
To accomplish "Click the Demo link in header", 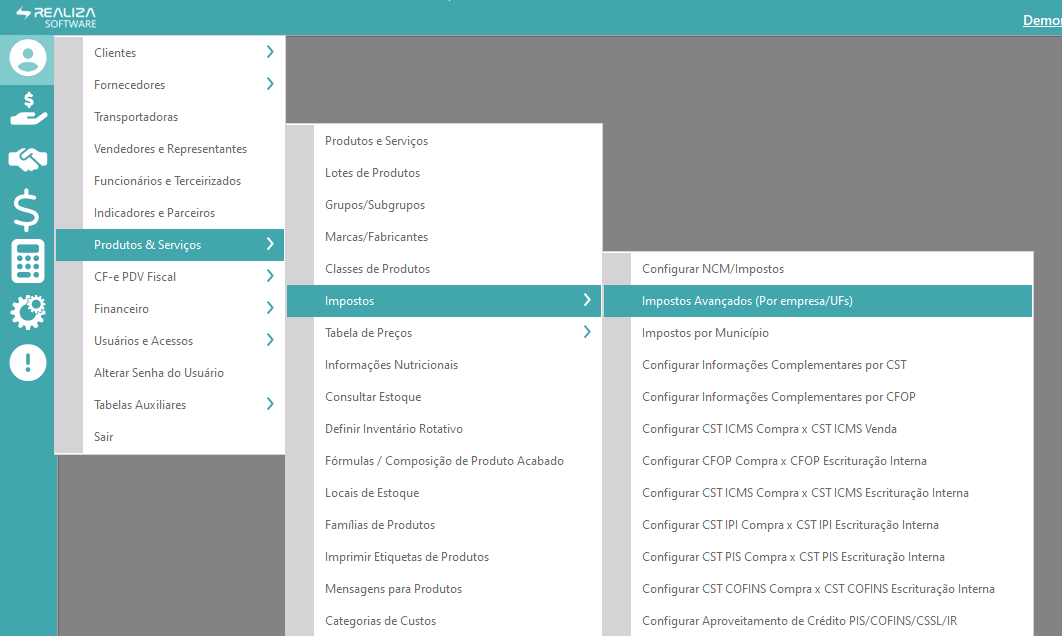I will click(x=1042, y=20).
